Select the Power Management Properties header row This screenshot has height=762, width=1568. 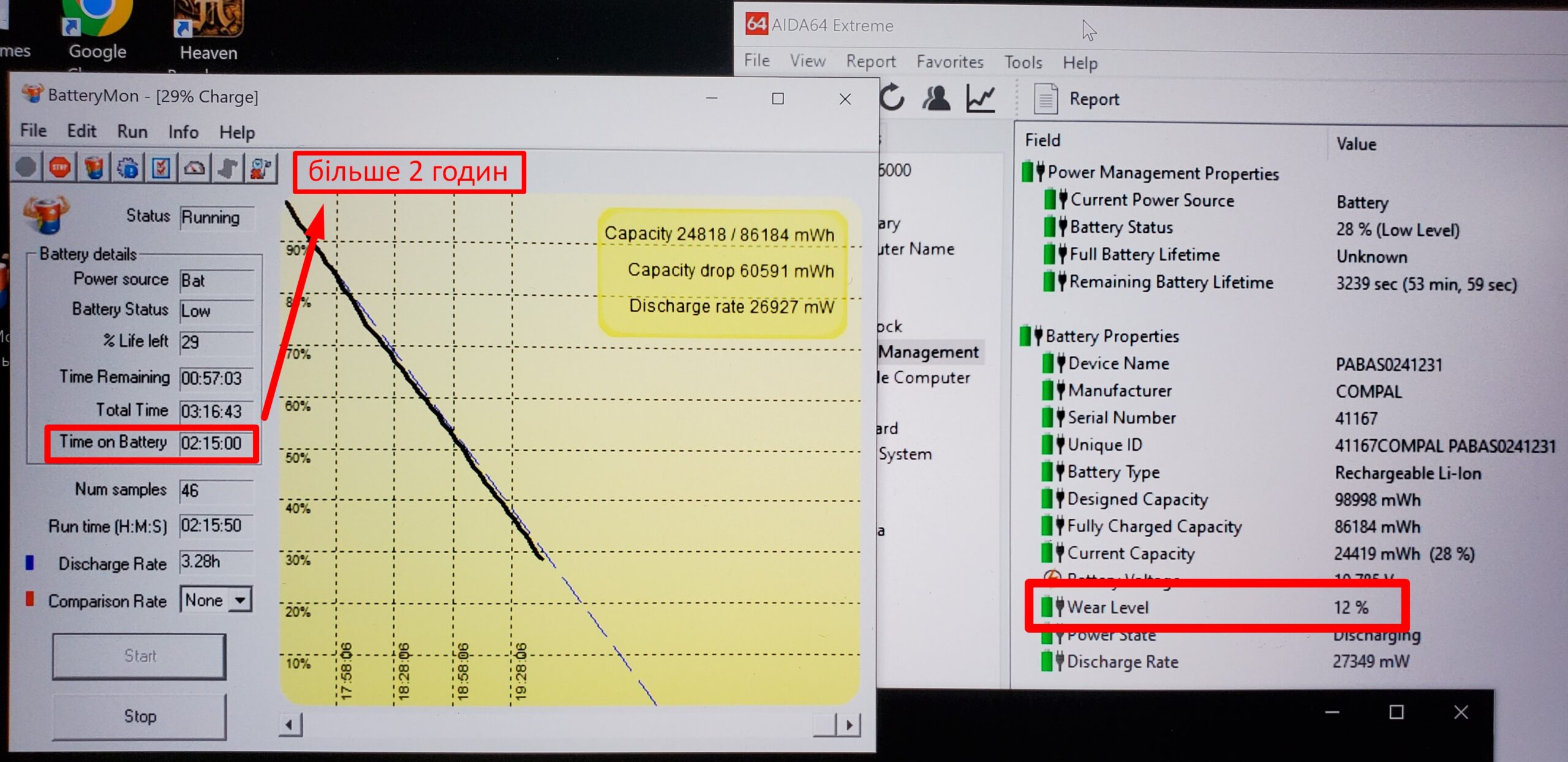pos(1163,173)
